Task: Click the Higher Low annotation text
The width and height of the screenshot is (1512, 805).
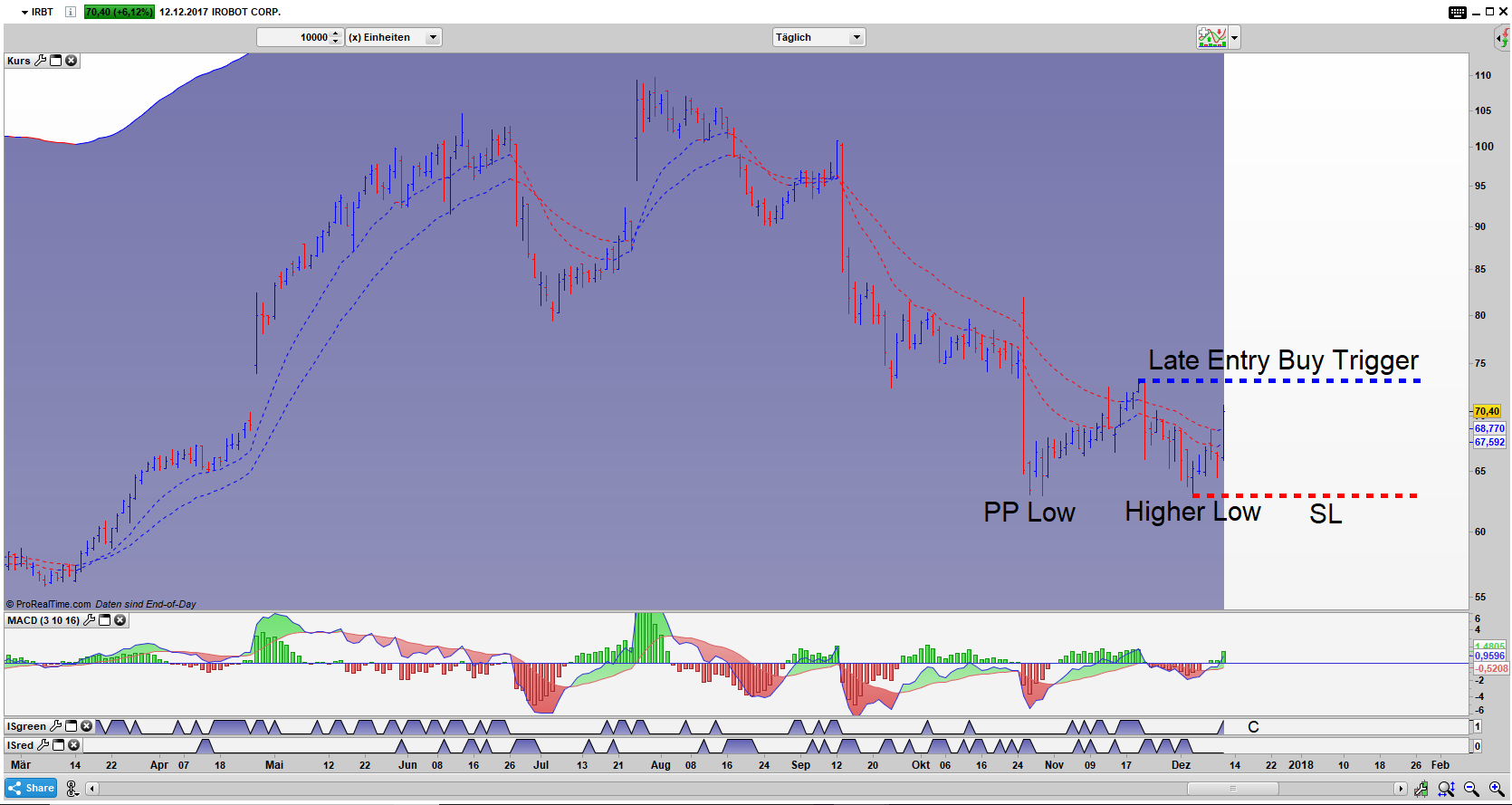Action: 1192,512
